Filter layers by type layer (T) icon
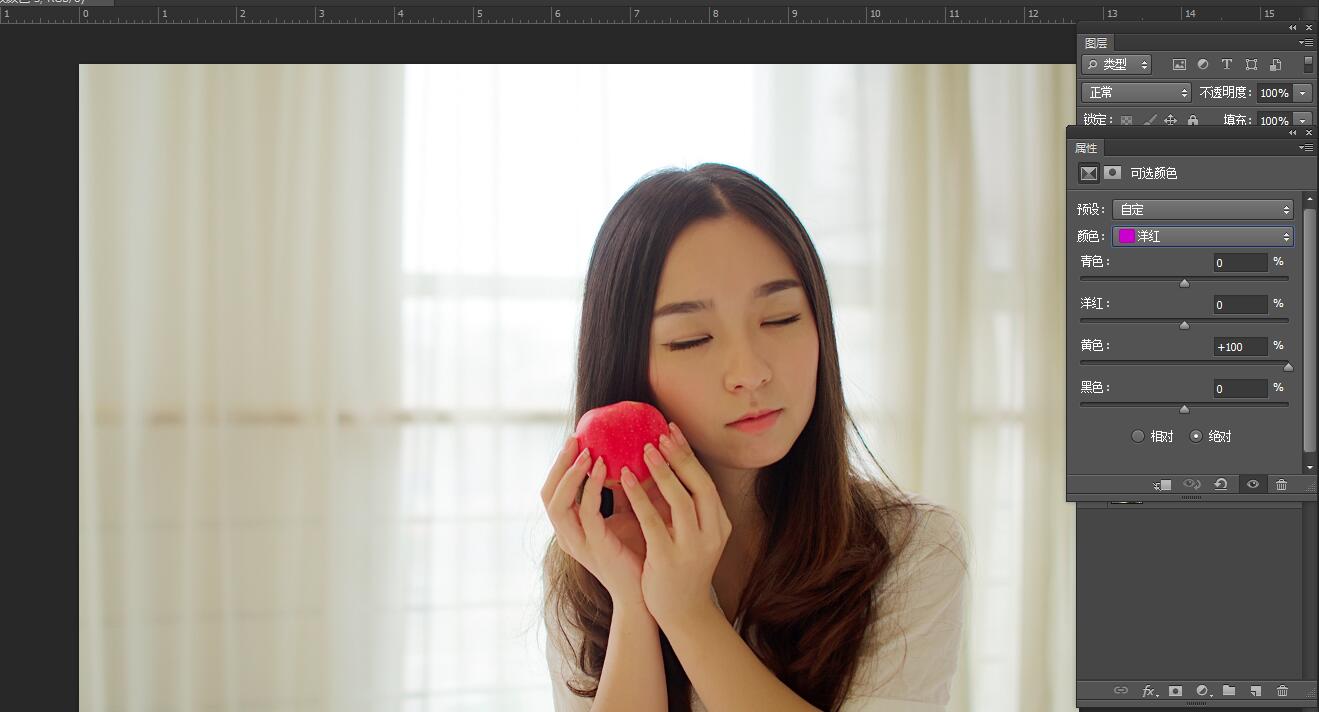1319x712 pixels. (1227, 64)
